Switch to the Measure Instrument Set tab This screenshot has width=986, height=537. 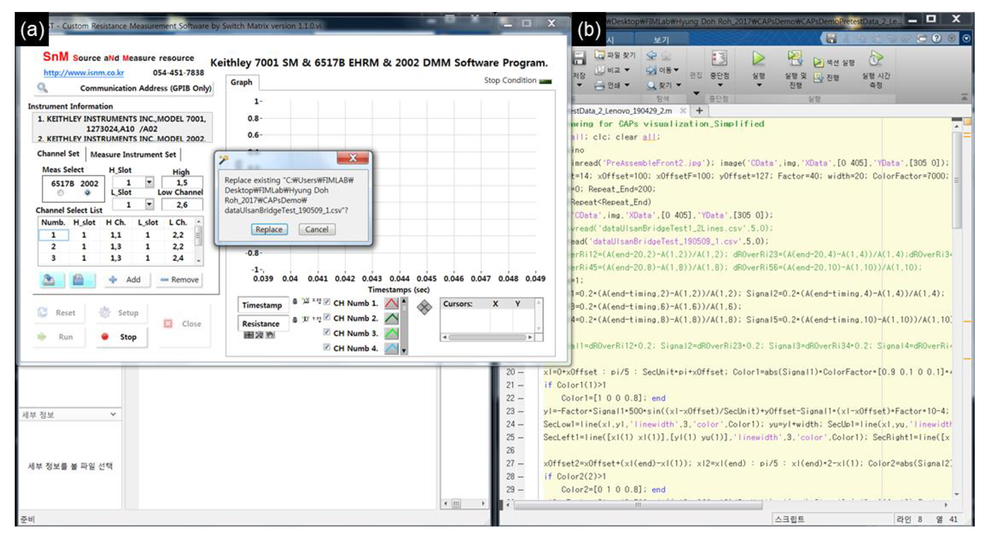point(133,154)
